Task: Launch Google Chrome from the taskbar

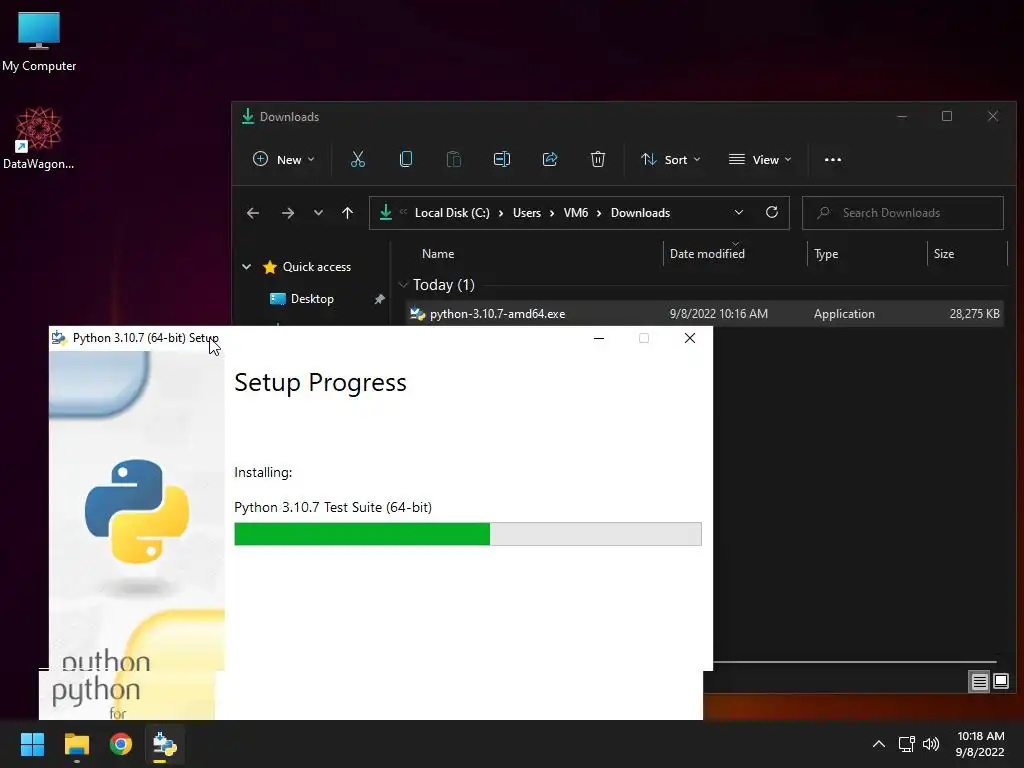Action: [121, 744]
